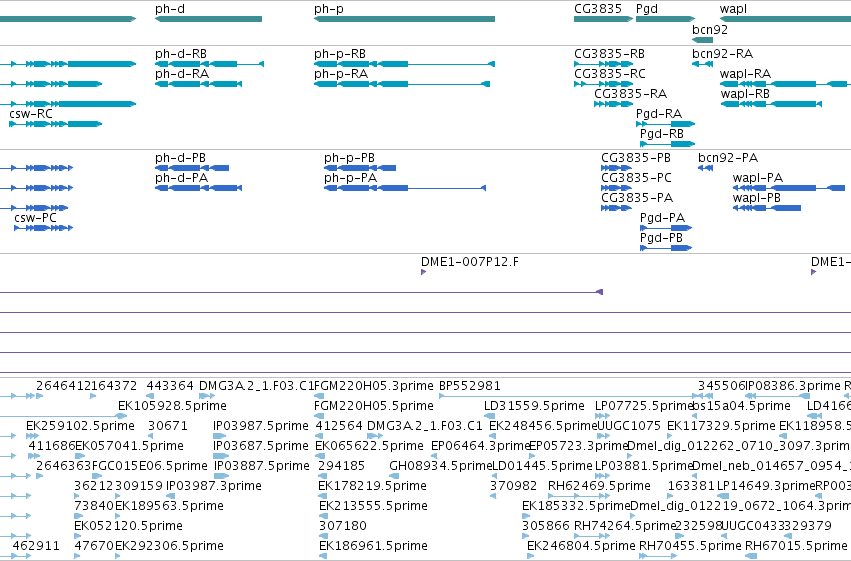
Task: Click the EK105928.5prime EST label
Action: 172,406
